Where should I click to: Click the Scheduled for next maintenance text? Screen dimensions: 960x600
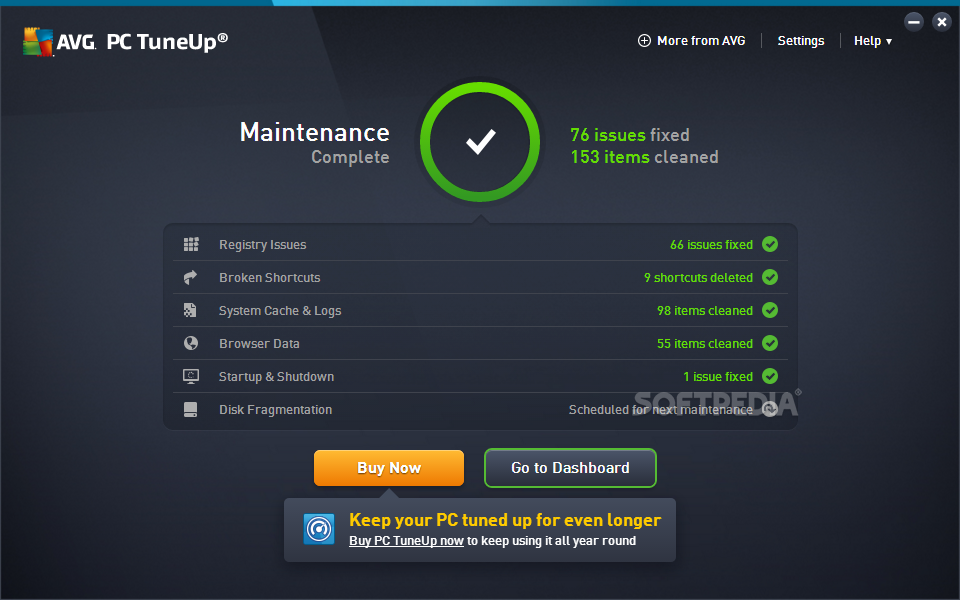pyautogui.click(x=661, y=410)
